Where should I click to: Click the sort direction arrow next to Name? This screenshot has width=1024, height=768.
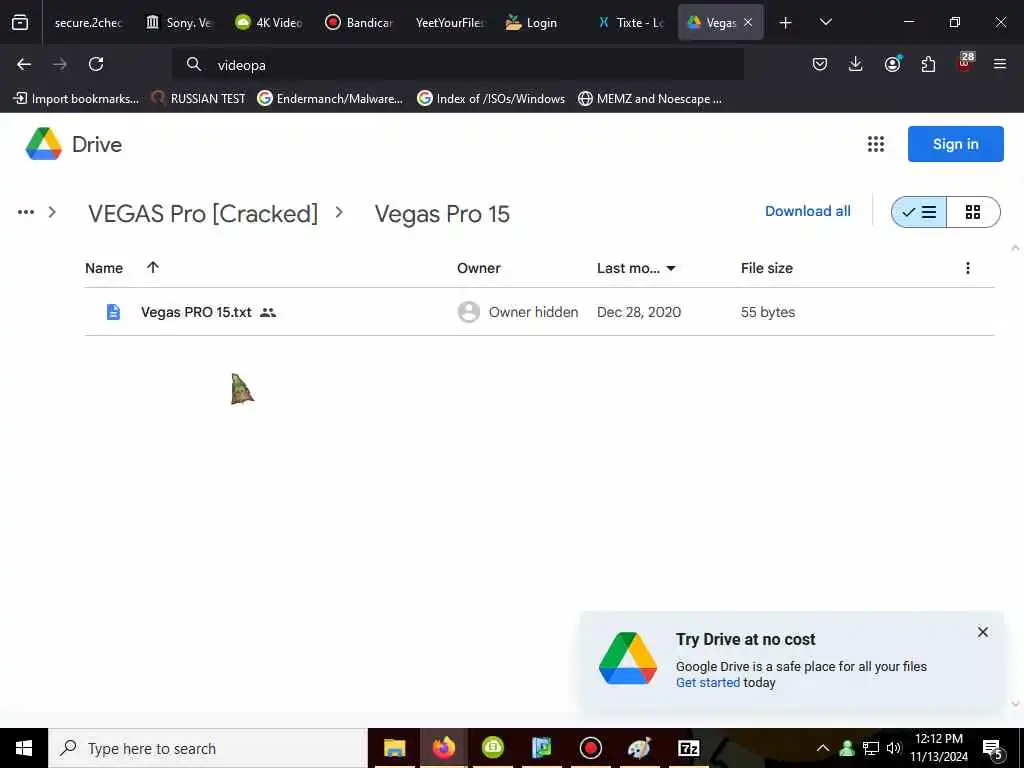coord(153,267)
